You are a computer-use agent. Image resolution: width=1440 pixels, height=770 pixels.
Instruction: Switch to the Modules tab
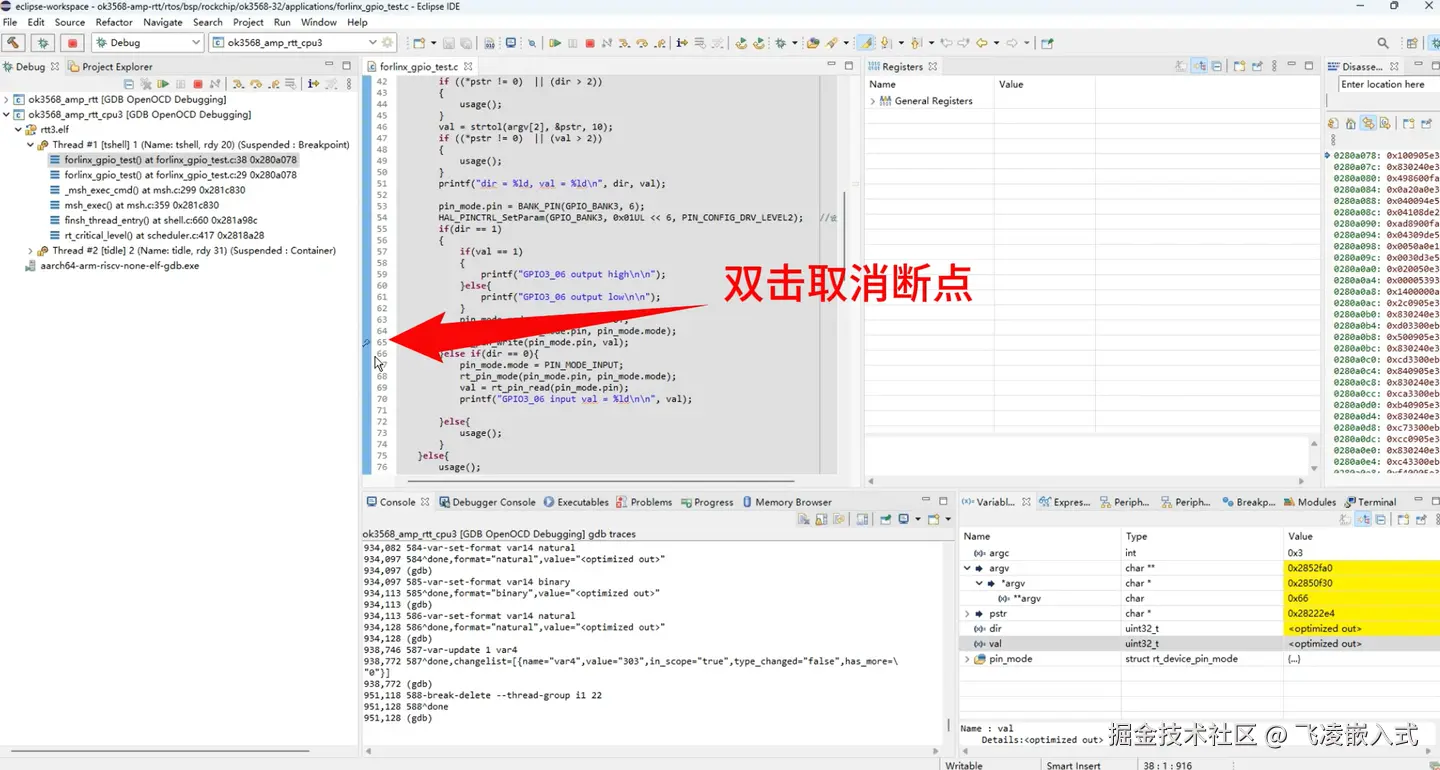point(1310,502)
